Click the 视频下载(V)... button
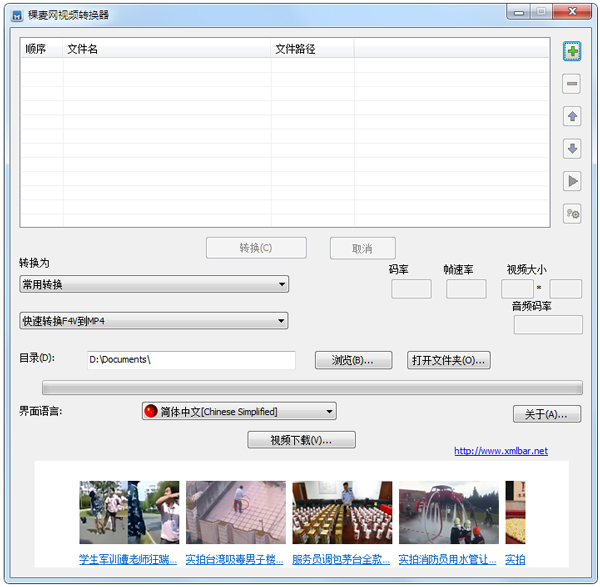The height and width of the screenshot is (587, 600). (x=301, y=440)
